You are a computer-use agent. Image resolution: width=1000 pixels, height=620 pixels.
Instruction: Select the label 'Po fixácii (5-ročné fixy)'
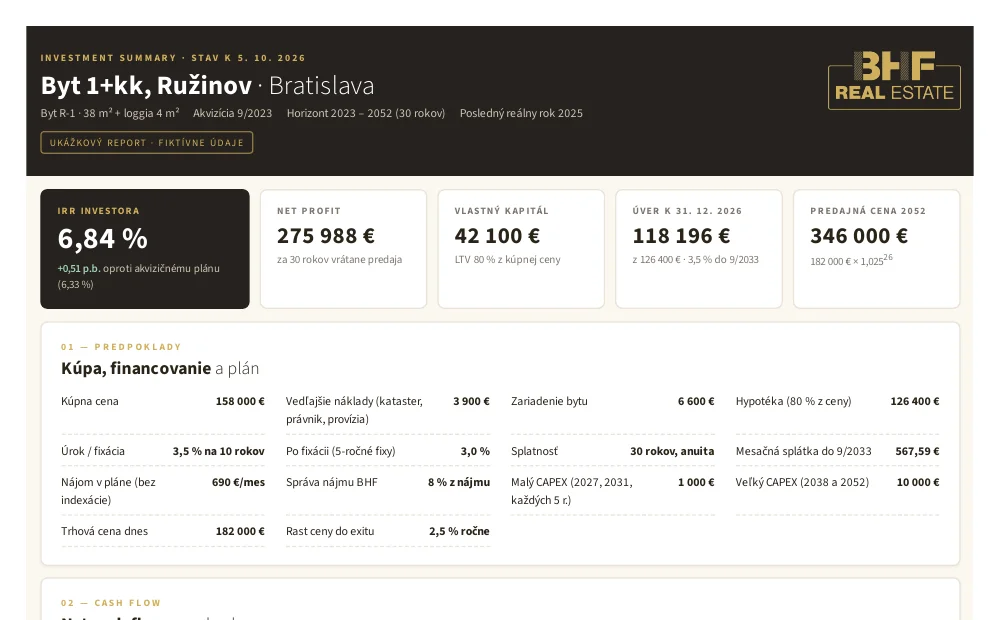point(341,451)
